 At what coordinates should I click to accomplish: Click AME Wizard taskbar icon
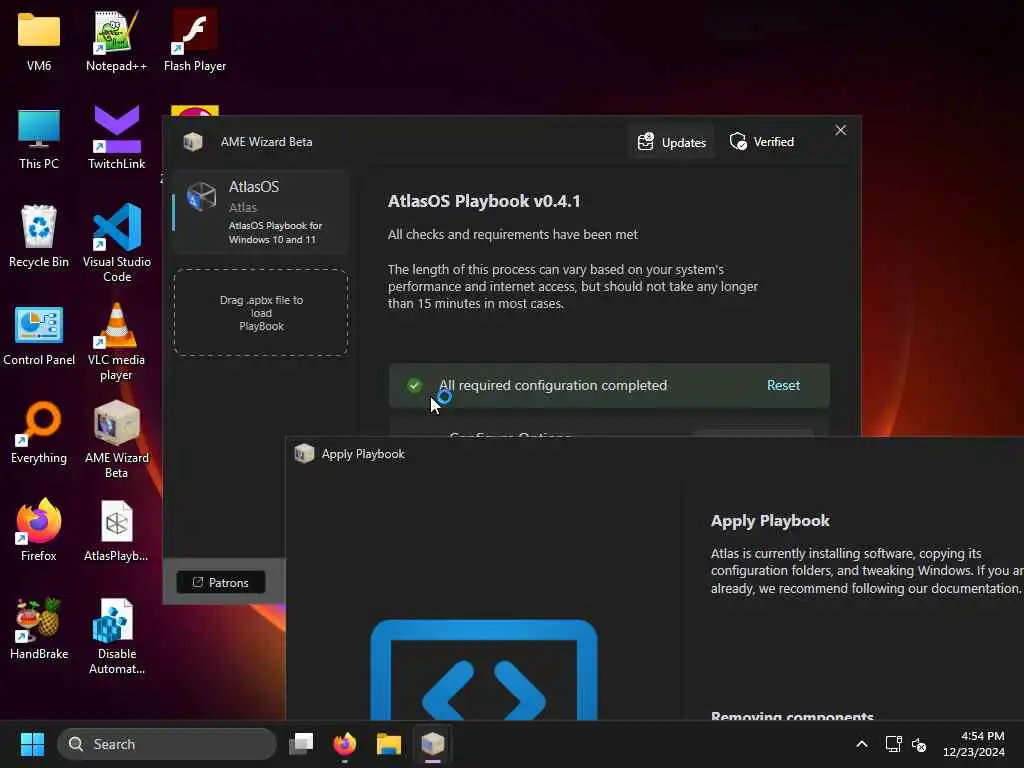tap(432, 744)
